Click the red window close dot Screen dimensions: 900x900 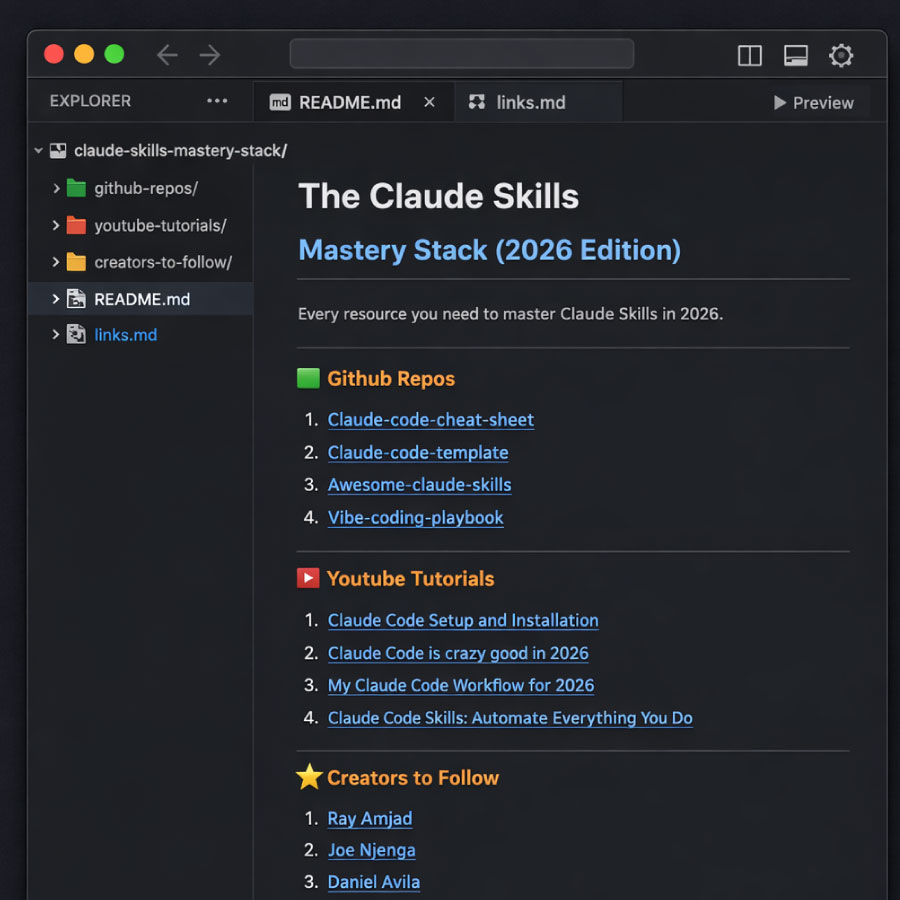tap(54, 54)
